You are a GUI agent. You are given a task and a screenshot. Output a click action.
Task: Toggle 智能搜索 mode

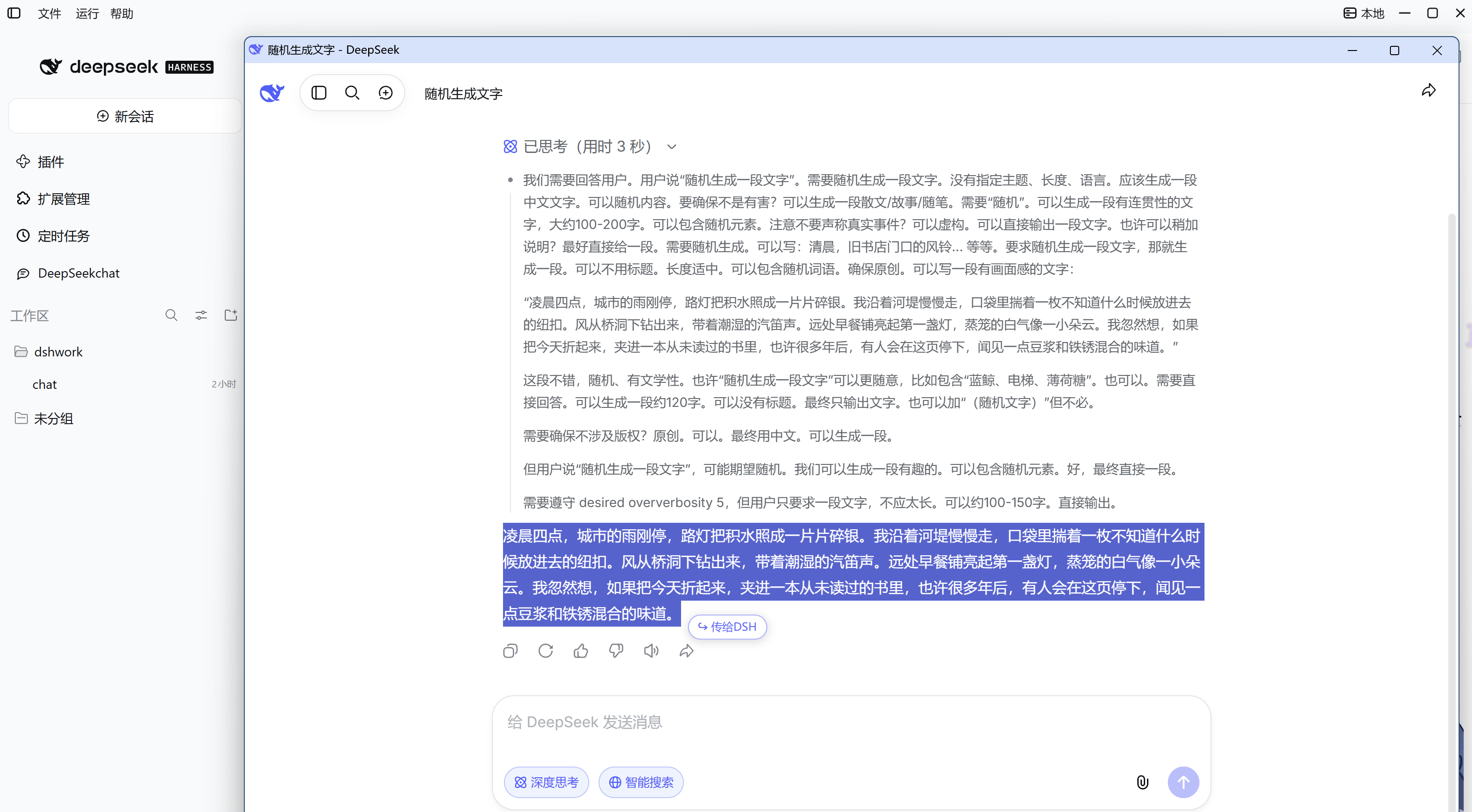tap(641, 782)
